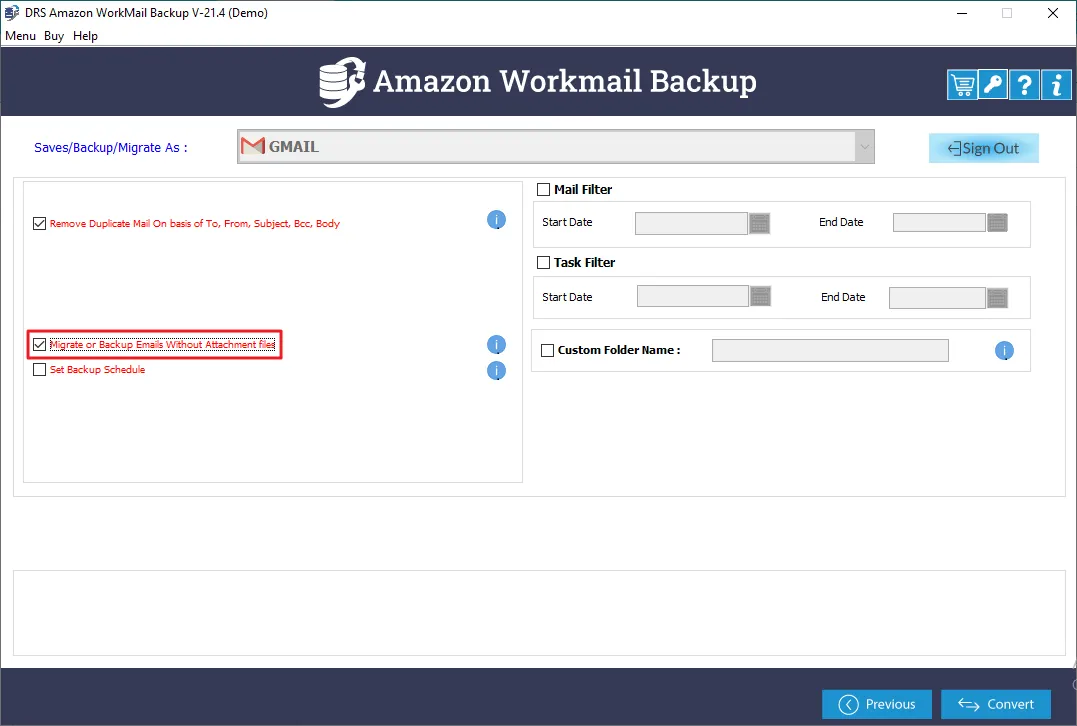Check the Custom Folder Name option
1077x726 pixels.
click(547, 350)
